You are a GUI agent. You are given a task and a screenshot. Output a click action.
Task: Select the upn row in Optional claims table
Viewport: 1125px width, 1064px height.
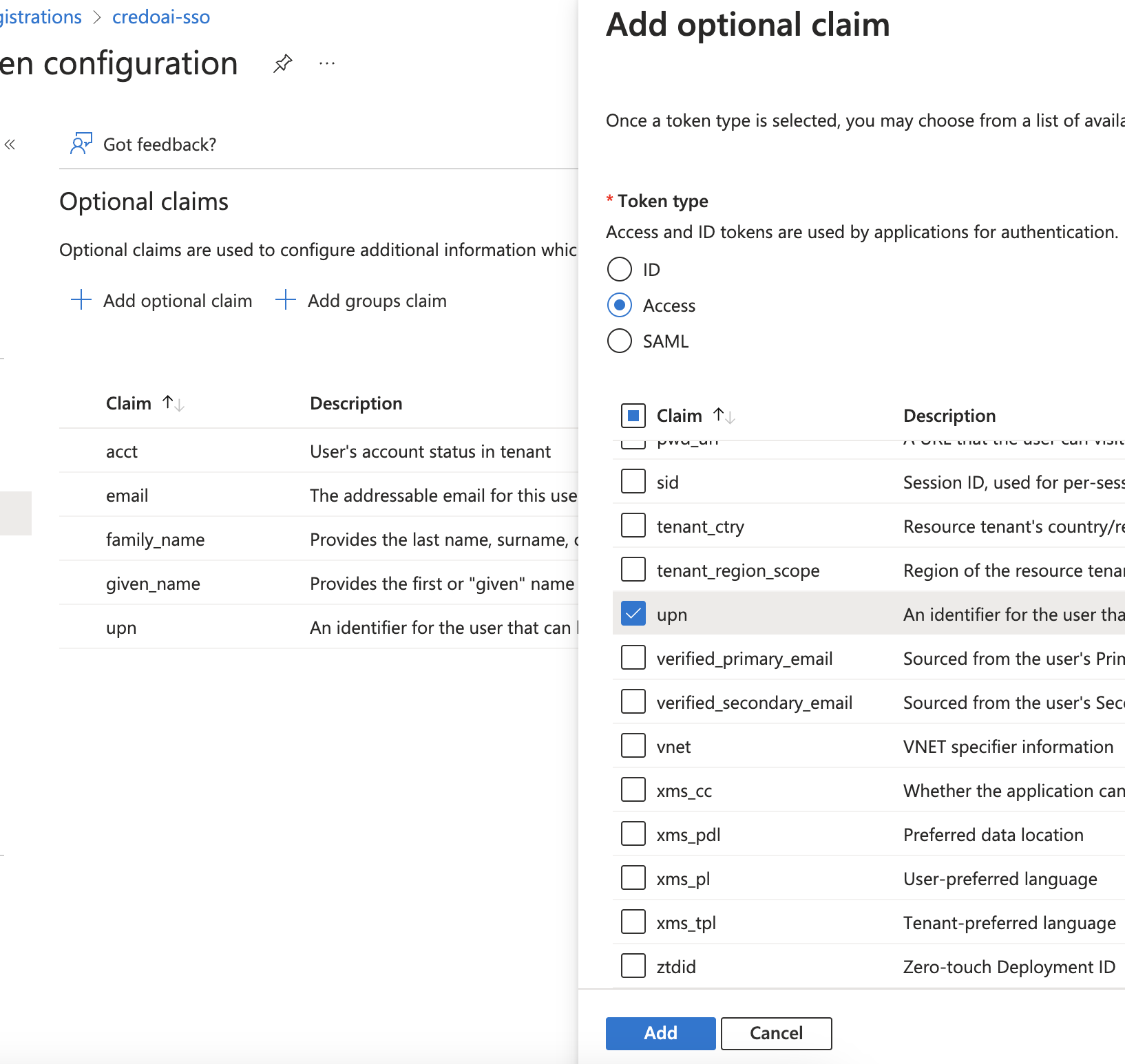(319, 627)
